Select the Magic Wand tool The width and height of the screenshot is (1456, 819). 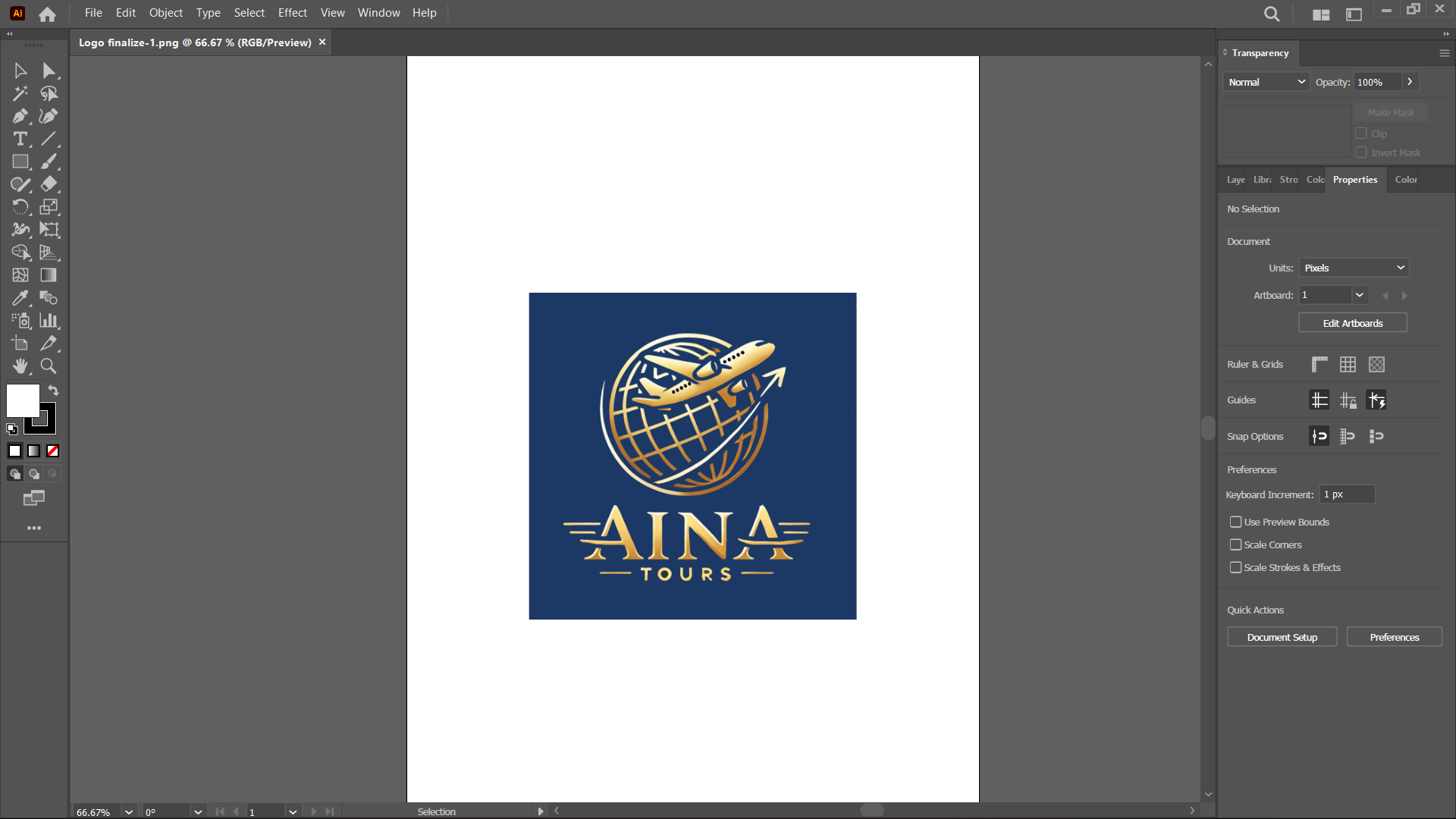click(x=20, y=93)
